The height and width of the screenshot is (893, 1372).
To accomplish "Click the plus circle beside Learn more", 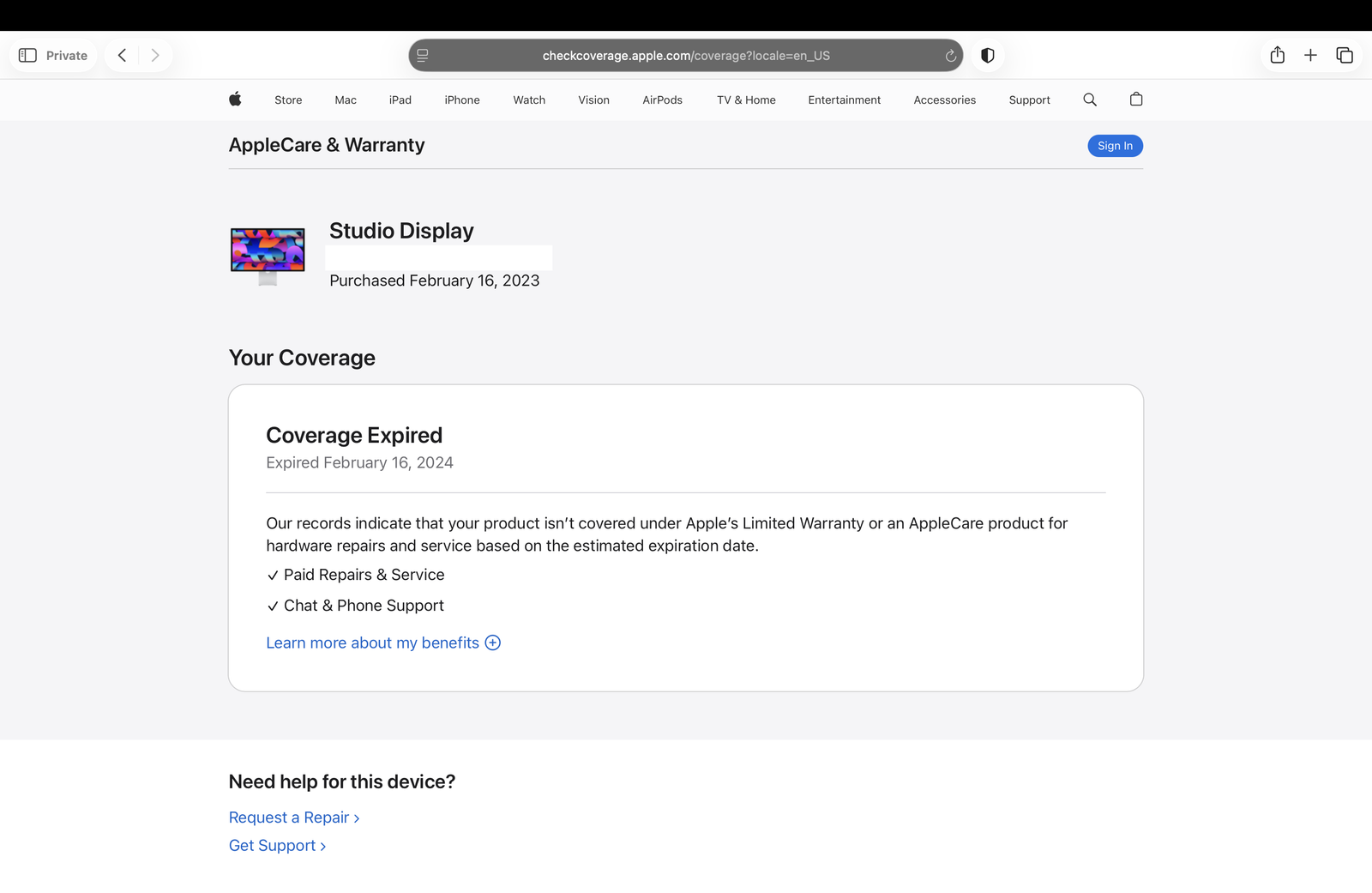I will coord(493,643).
